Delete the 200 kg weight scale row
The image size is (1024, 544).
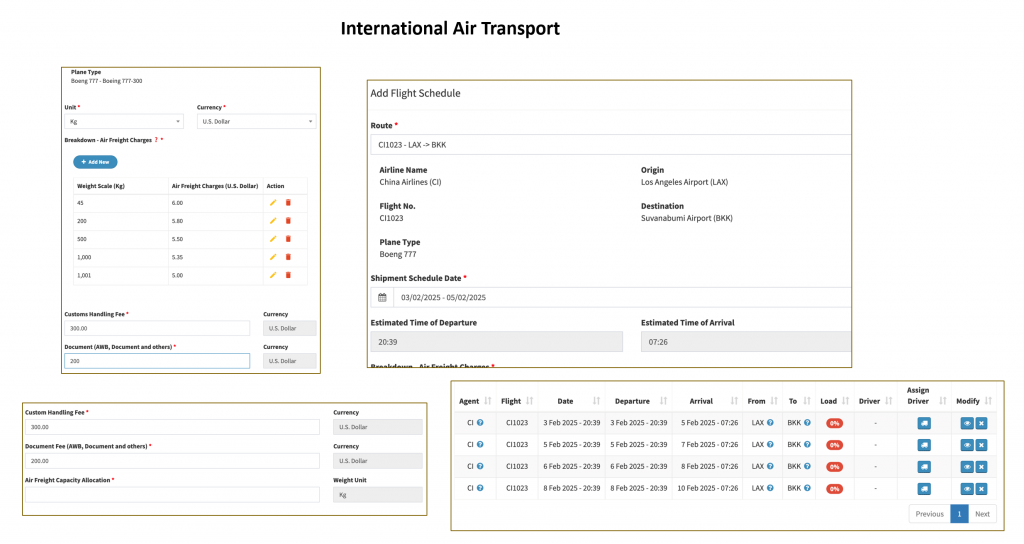coord(288,221)
